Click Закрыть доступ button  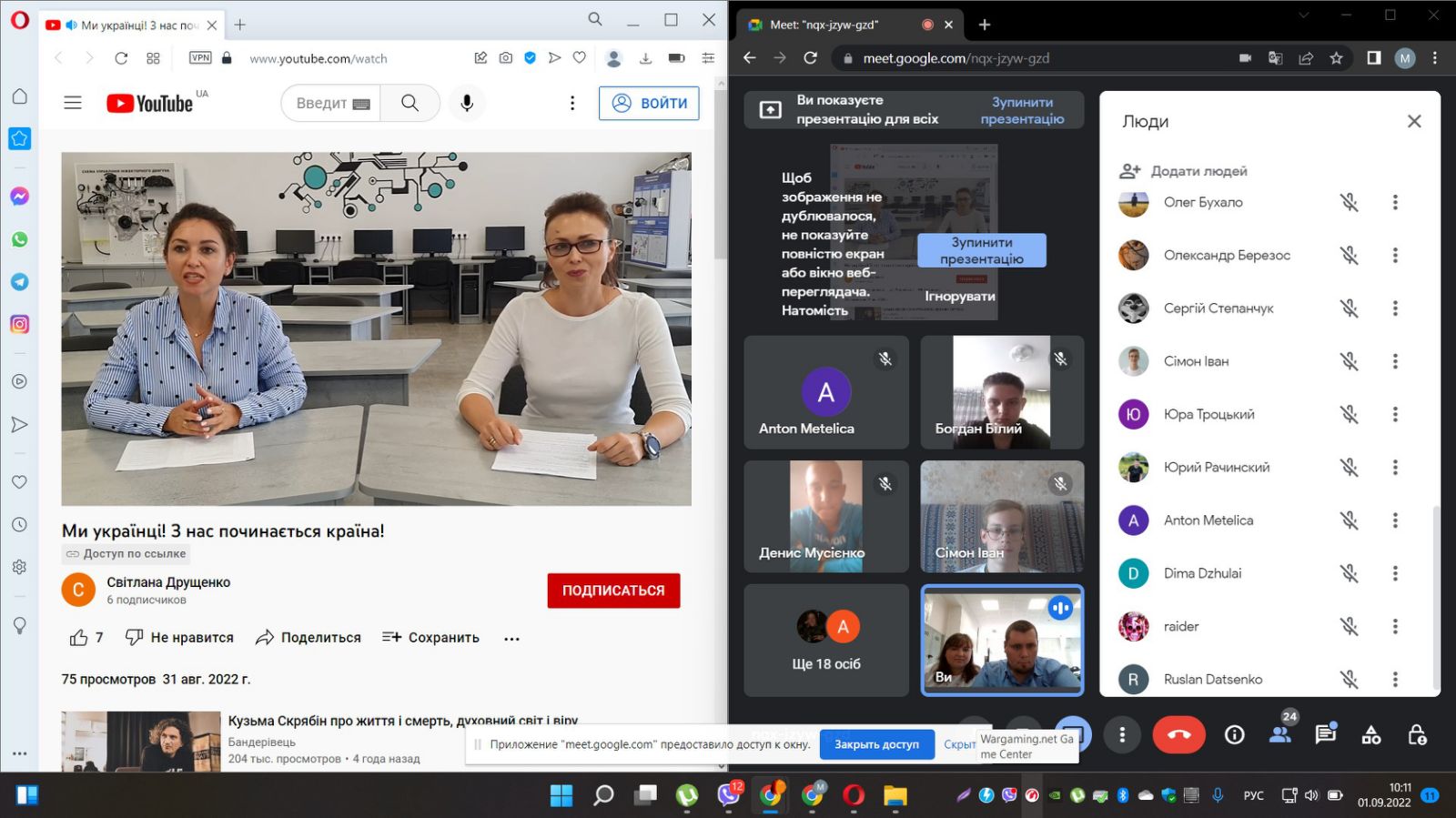pos(876,744)
